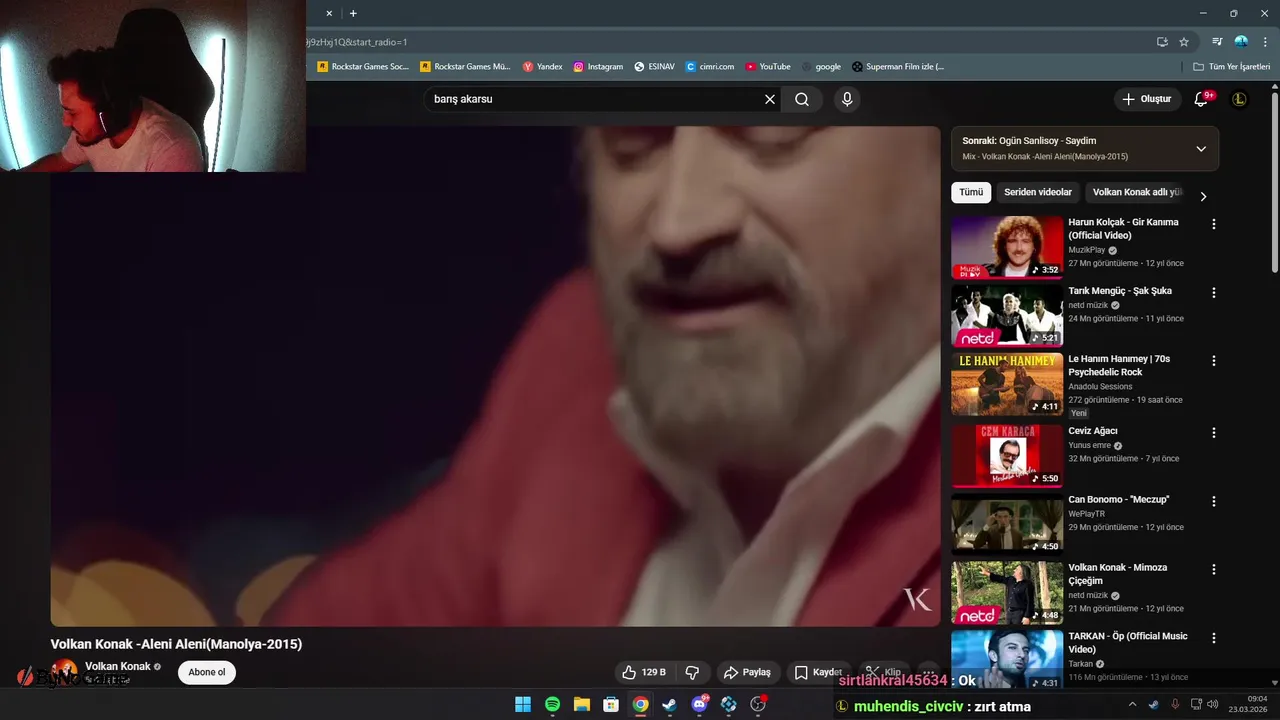Select the Seriden videolar filter chip
This screenshot has height=720, width=1280.
pos(1038,192)
